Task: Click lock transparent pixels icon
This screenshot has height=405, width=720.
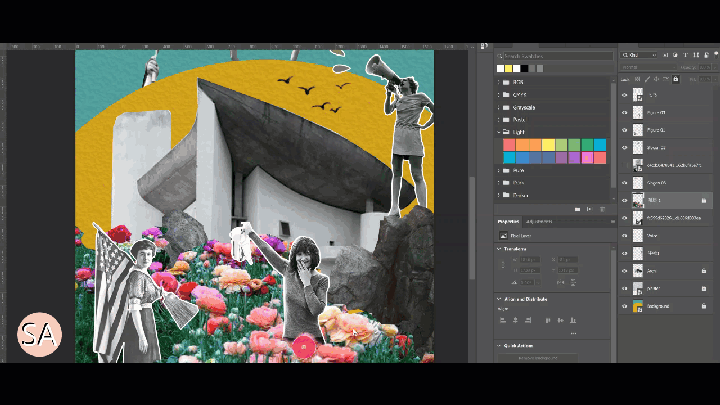Action: coord(637,79)
